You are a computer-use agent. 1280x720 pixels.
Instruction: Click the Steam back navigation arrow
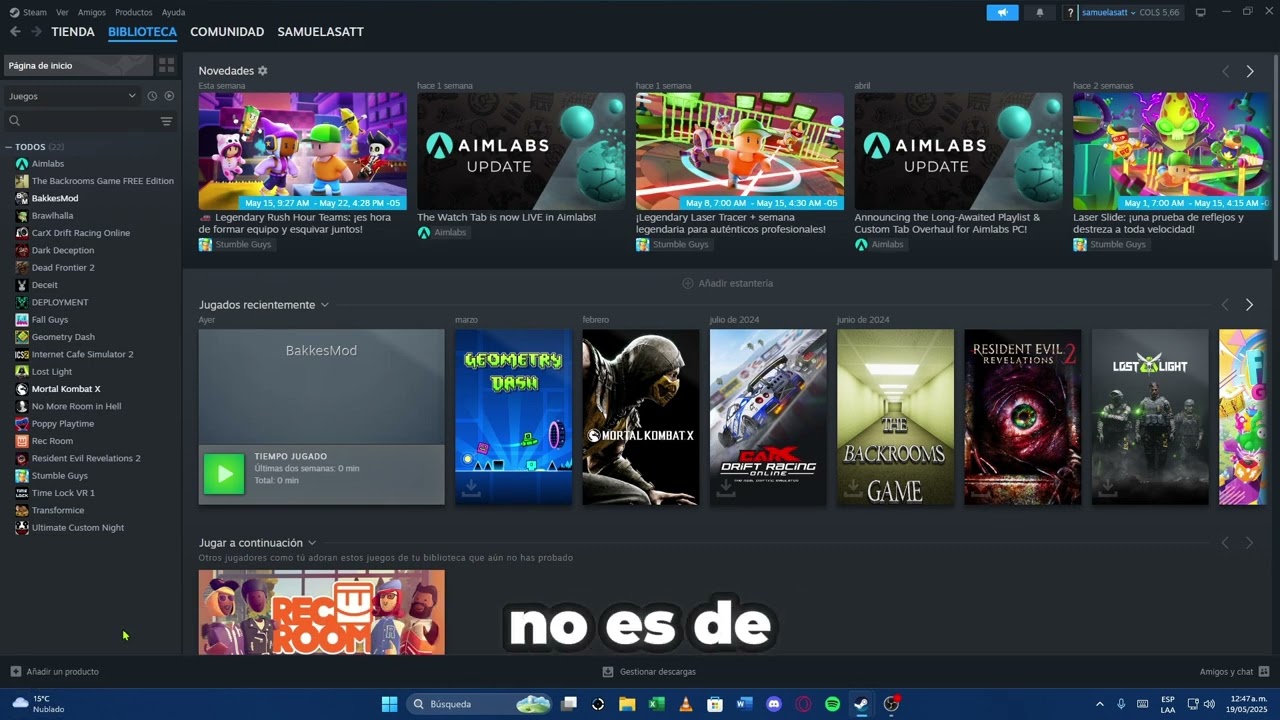coord(15,32)
